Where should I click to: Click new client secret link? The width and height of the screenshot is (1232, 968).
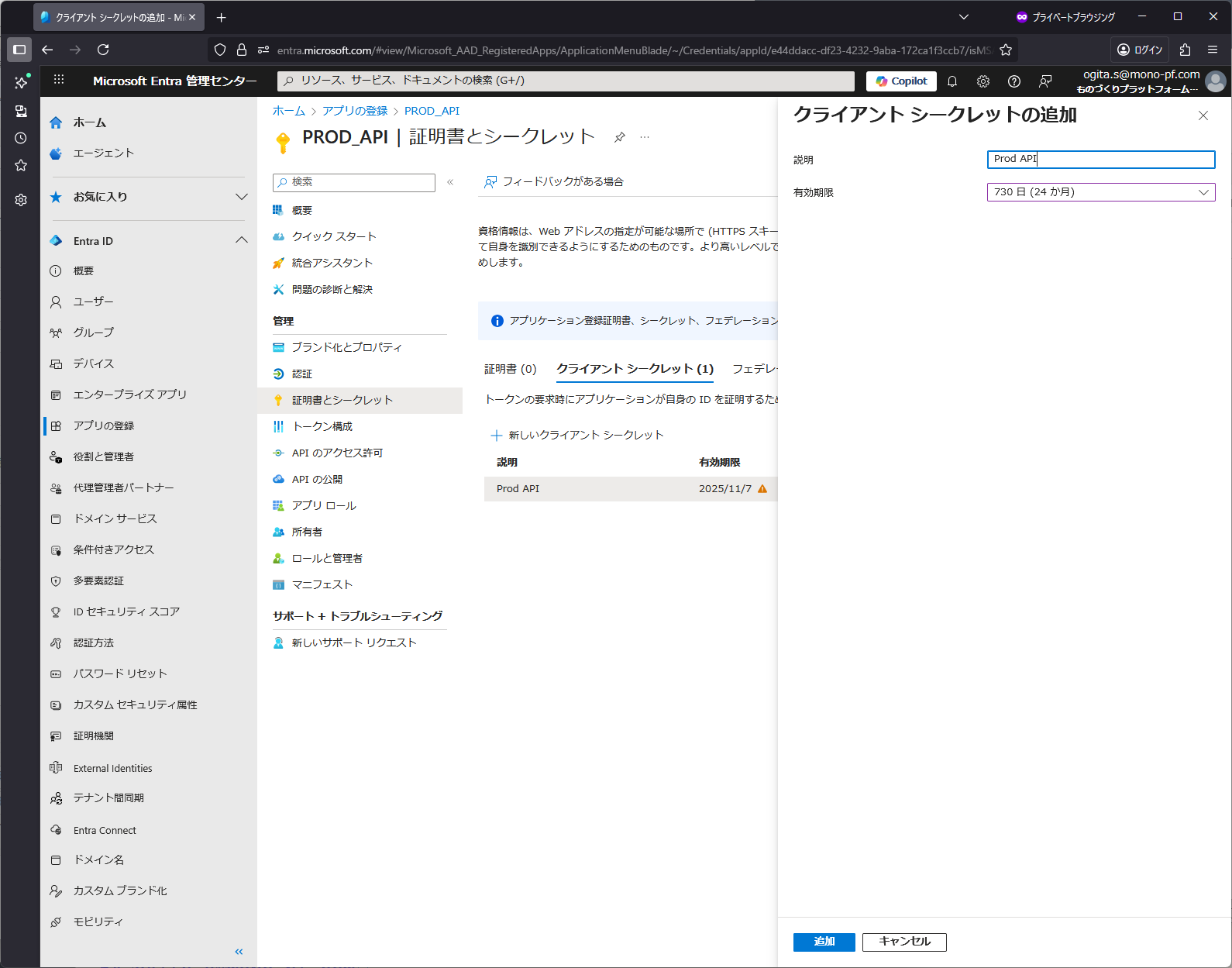(x=577, y=436)
